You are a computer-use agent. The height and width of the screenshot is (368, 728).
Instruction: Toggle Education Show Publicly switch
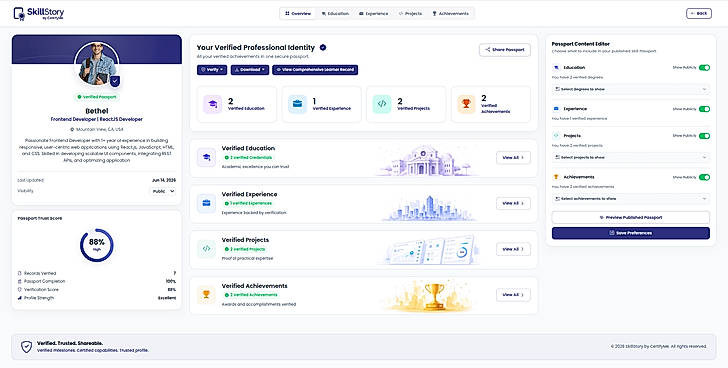(x=704, y=68)
